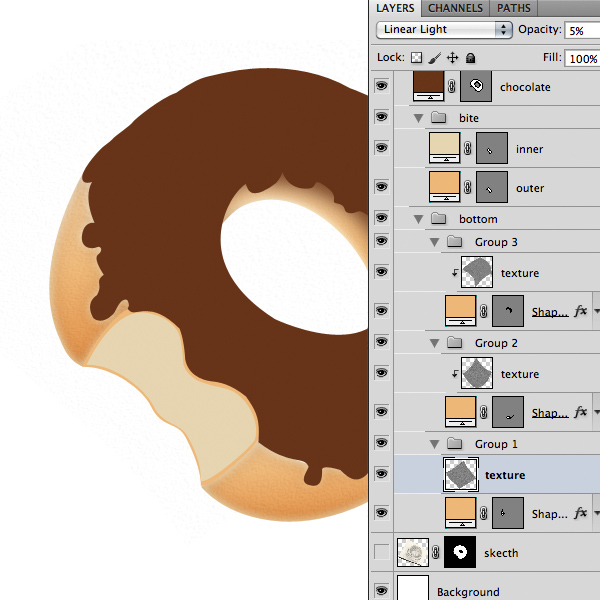Click the chocolate layer color thumbnail

429,86
